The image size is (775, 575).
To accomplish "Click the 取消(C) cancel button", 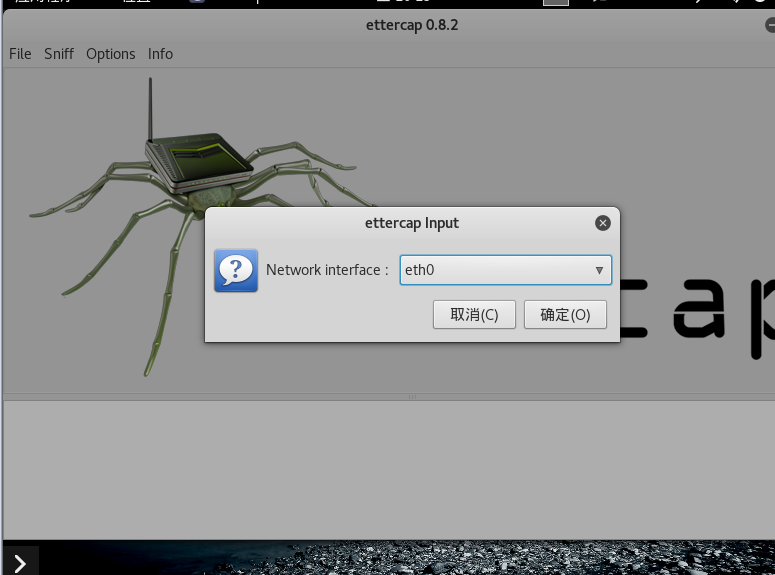I will click(x=474, y=314).
